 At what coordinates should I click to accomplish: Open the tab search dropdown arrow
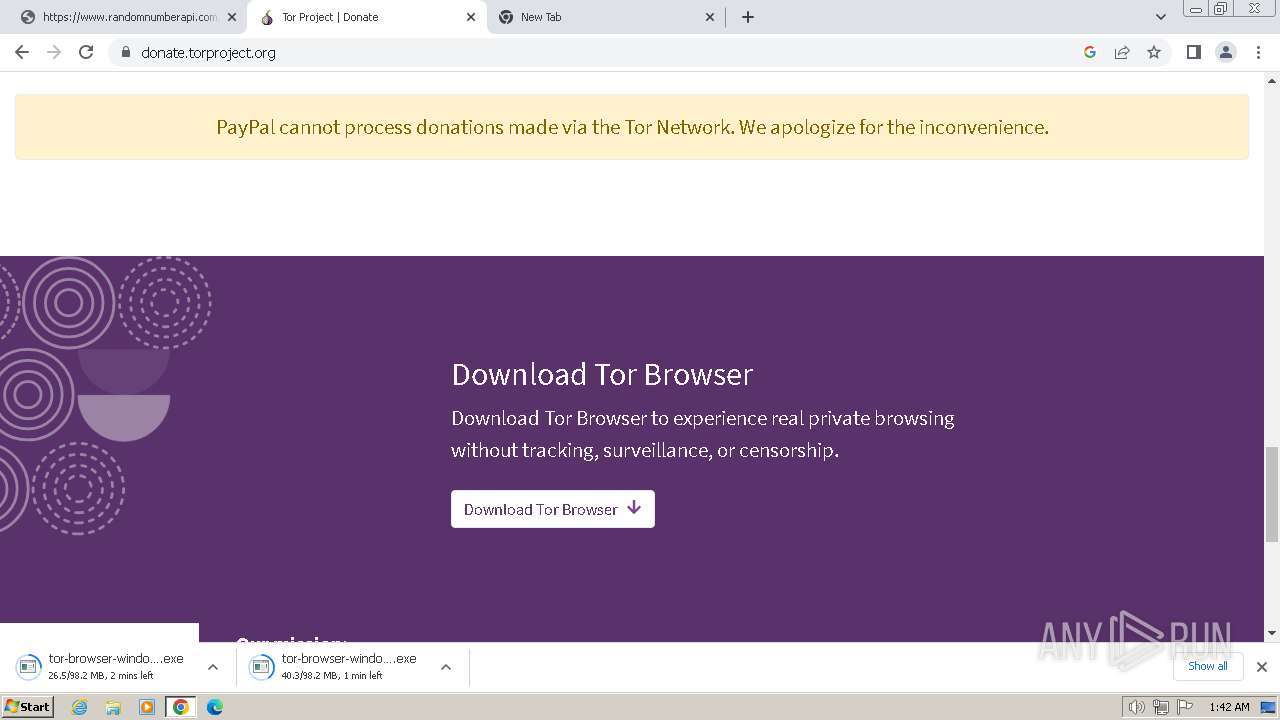(1161, 17)
